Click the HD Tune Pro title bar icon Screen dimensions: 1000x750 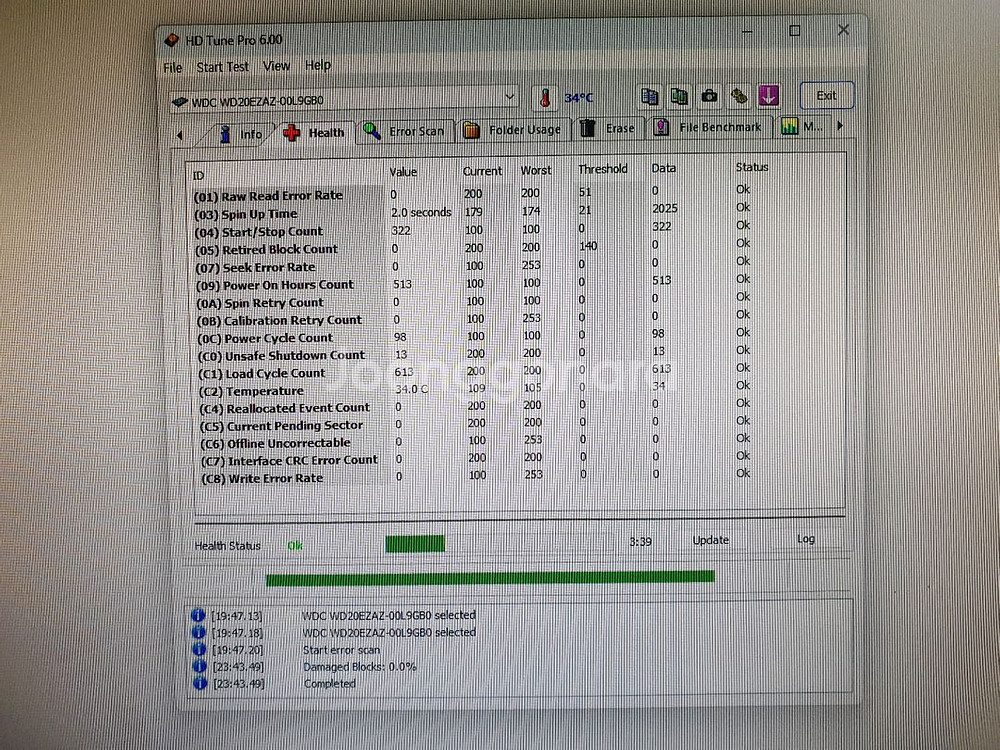coord(172,40)
